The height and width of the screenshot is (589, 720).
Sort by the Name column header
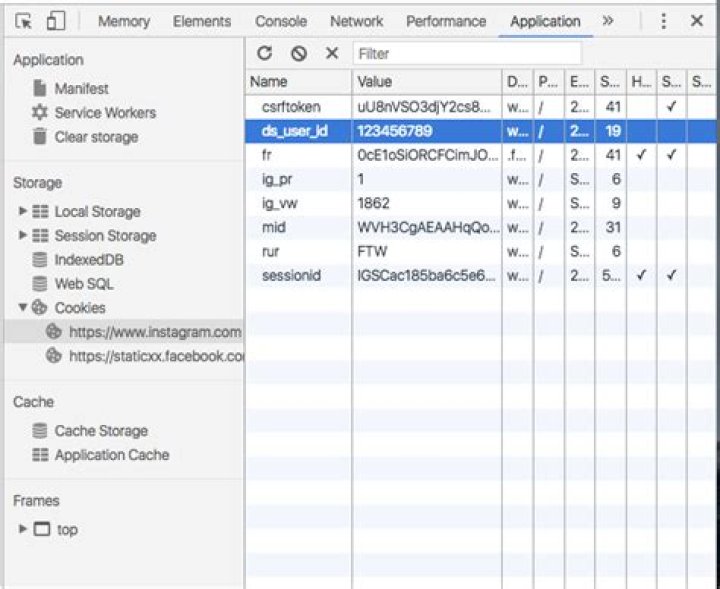point(298,82)
